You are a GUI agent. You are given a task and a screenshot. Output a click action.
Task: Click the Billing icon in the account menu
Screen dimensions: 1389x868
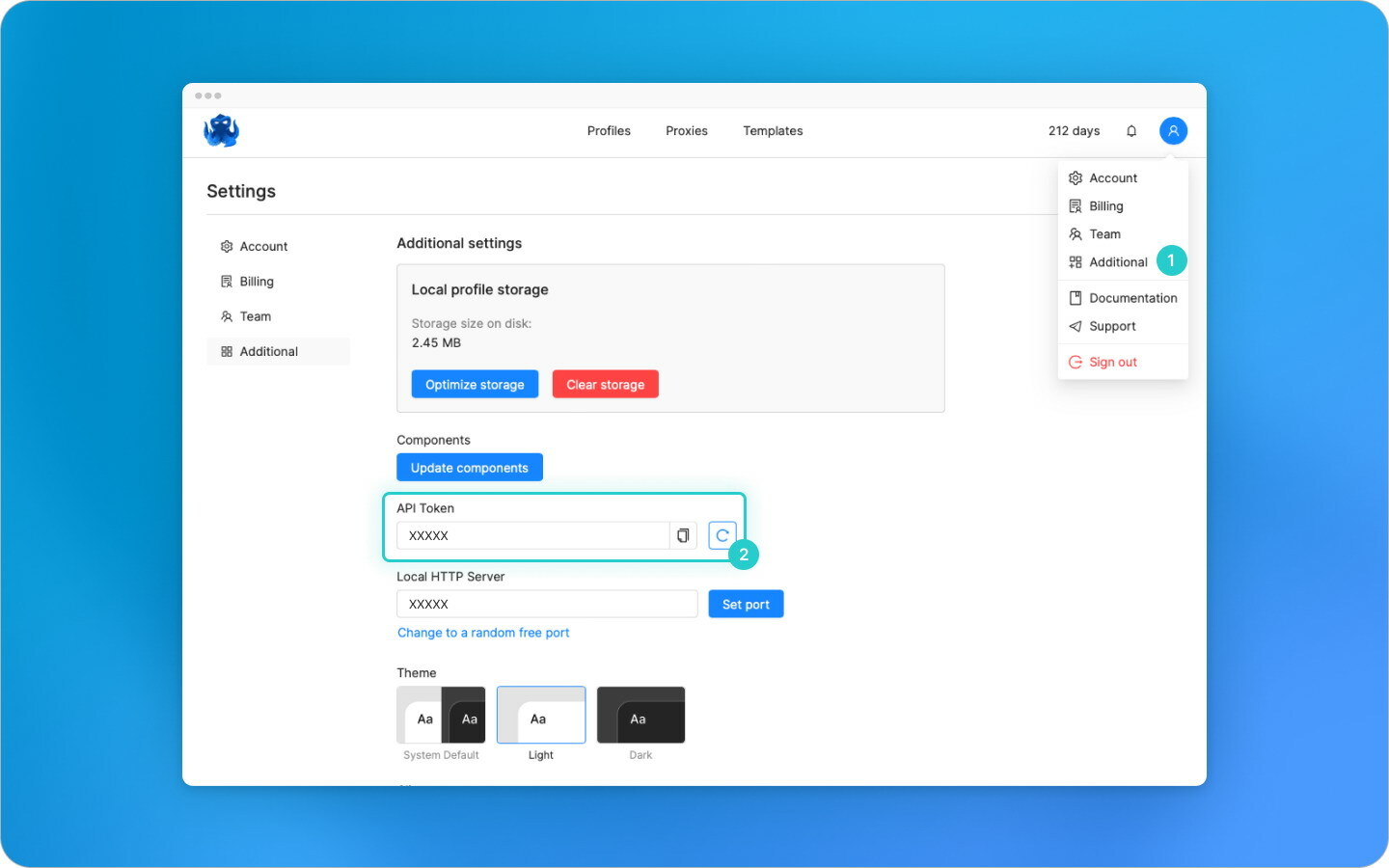(1076, 205)
